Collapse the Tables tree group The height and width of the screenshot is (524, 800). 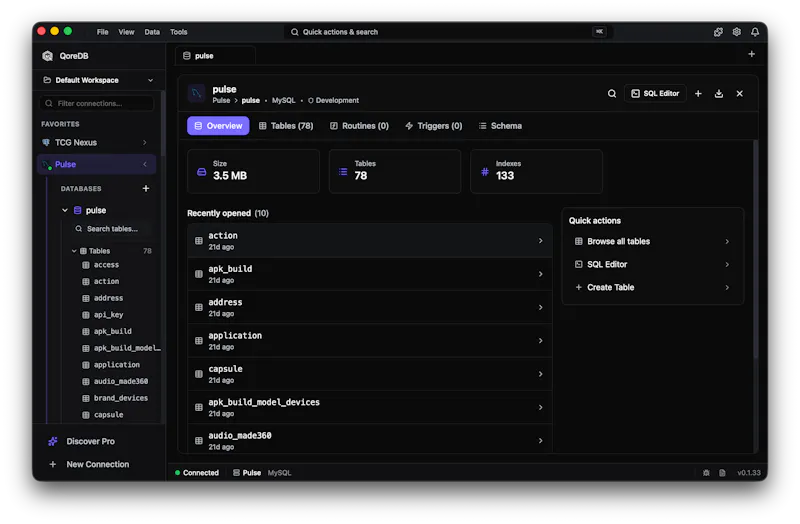pyautogui.click(x=74, y=251)
